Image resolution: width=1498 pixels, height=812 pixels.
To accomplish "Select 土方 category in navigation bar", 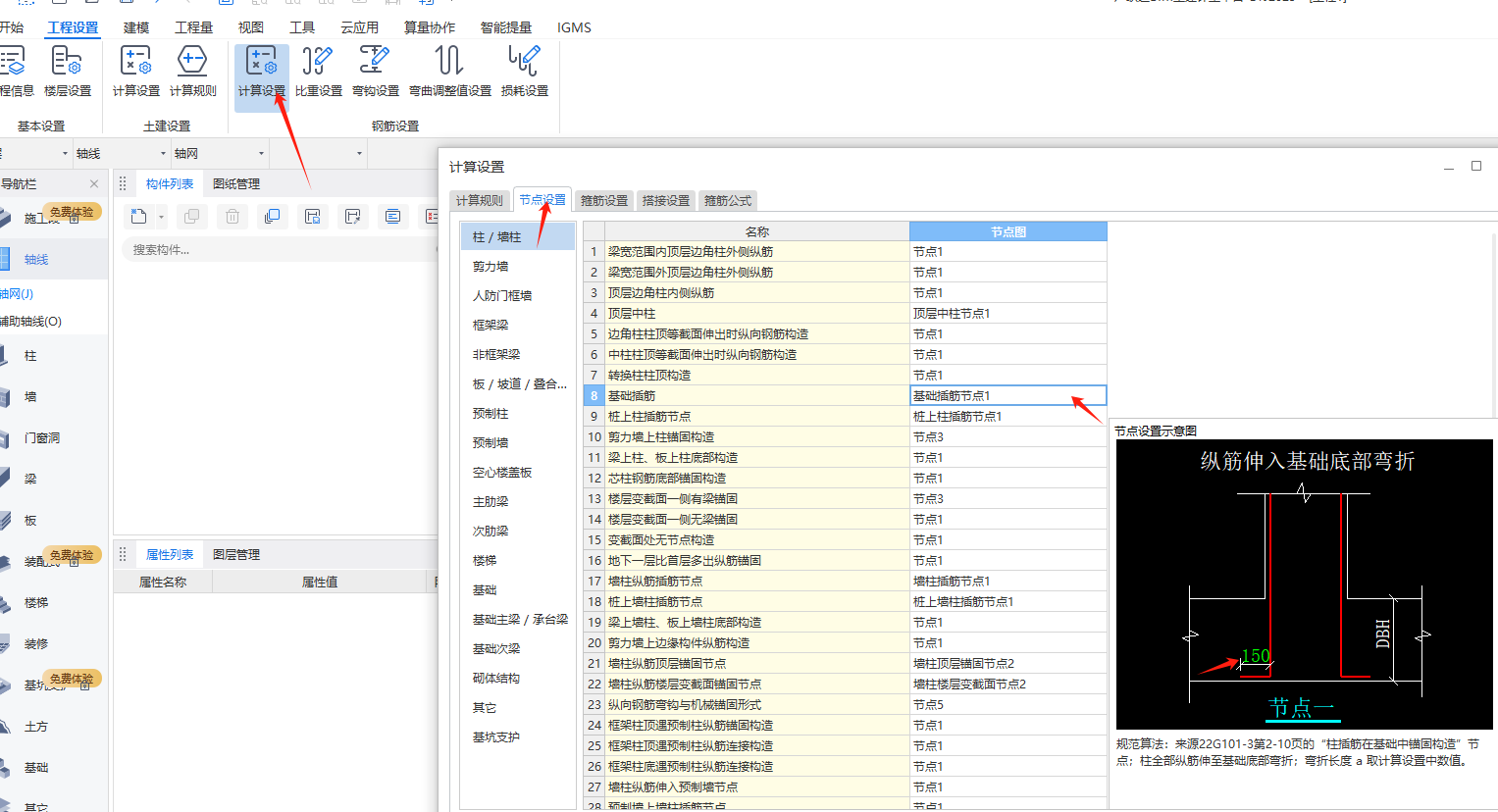I will pyautogui.click(x=36, y=727).
